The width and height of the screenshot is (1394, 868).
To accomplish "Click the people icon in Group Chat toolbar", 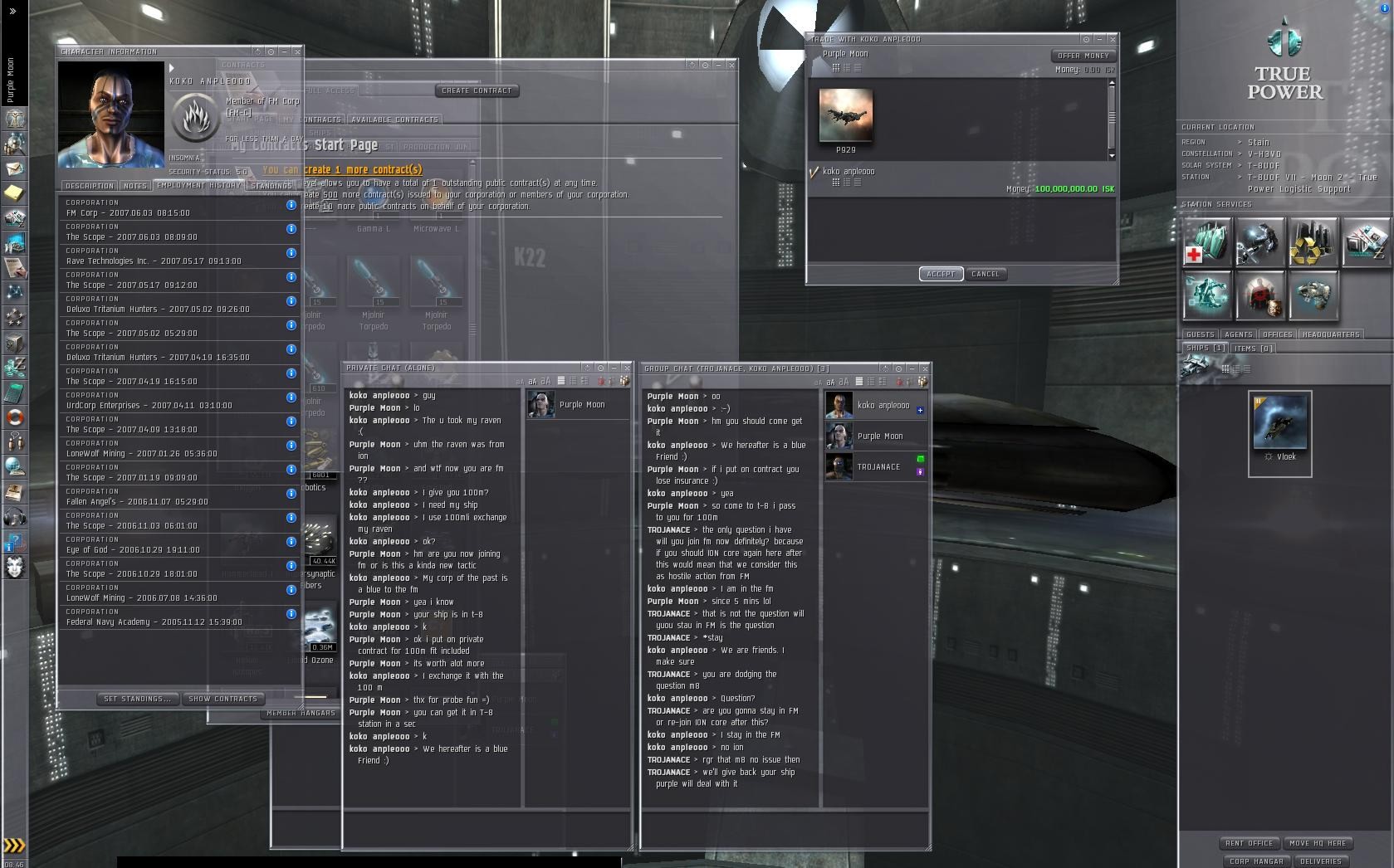I will pos(922,382).
